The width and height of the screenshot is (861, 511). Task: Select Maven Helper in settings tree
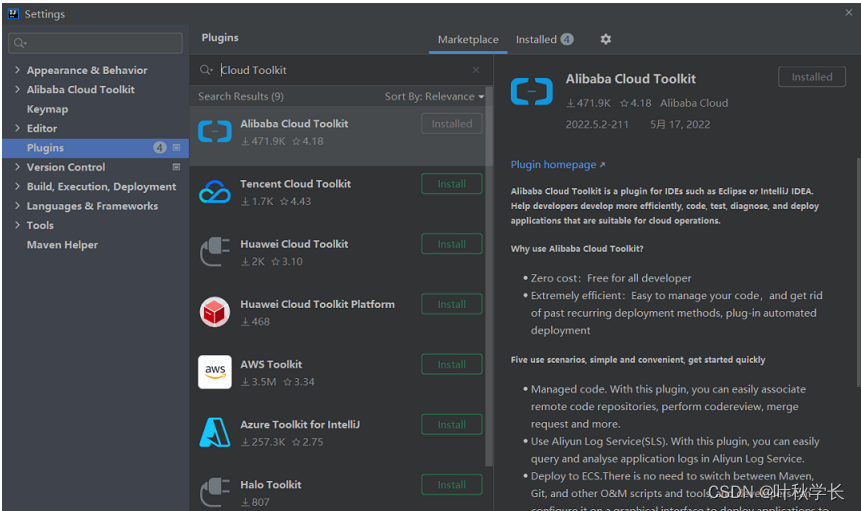[x=62, y=245]
